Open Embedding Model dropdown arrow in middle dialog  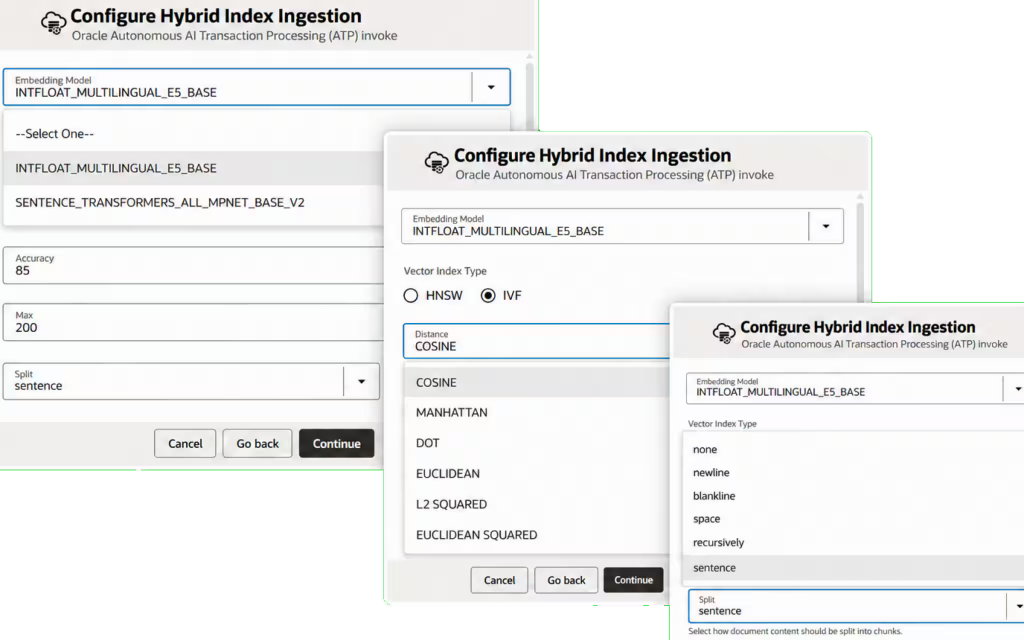pos(826,227)
